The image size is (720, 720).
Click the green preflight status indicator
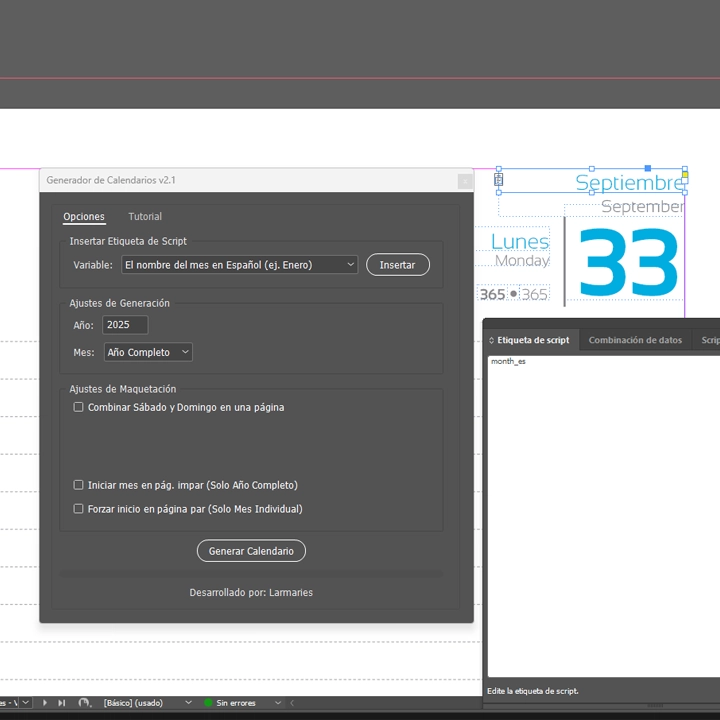click(x=208, y=703)
